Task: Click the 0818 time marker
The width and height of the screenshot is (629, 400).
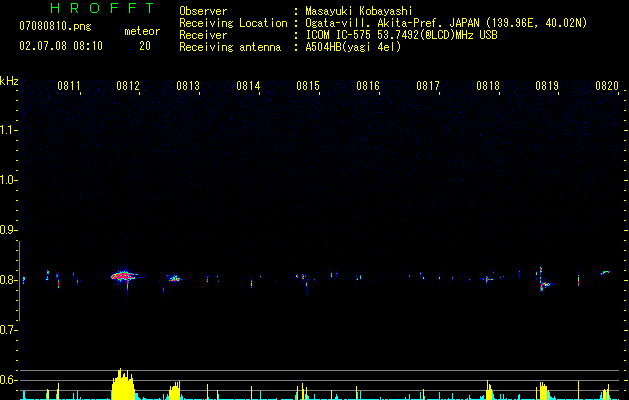Action: tap(488, 85)
